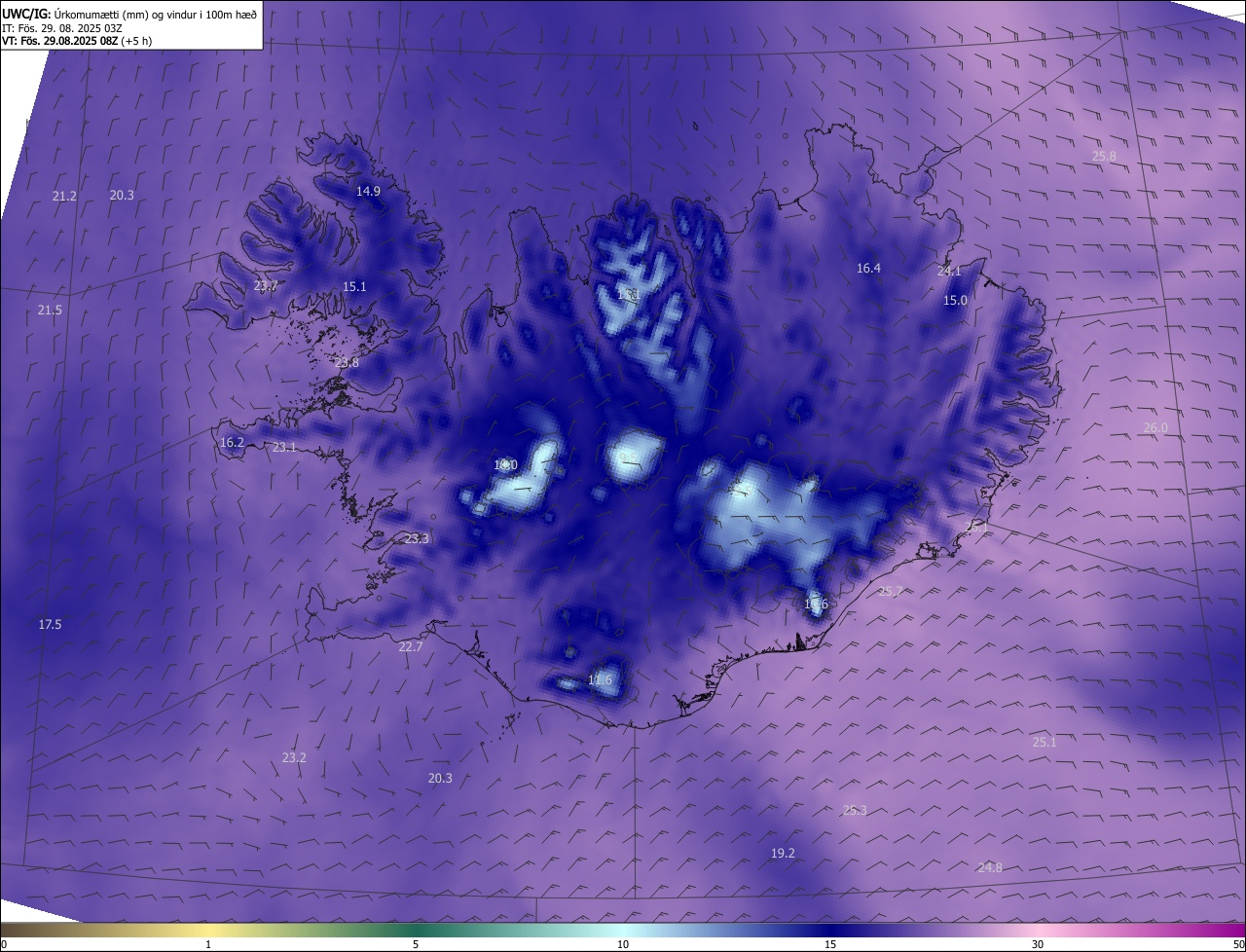The image size is (1246, 952).
Task: Click the 16.2 value label
Action: [232, 442]
